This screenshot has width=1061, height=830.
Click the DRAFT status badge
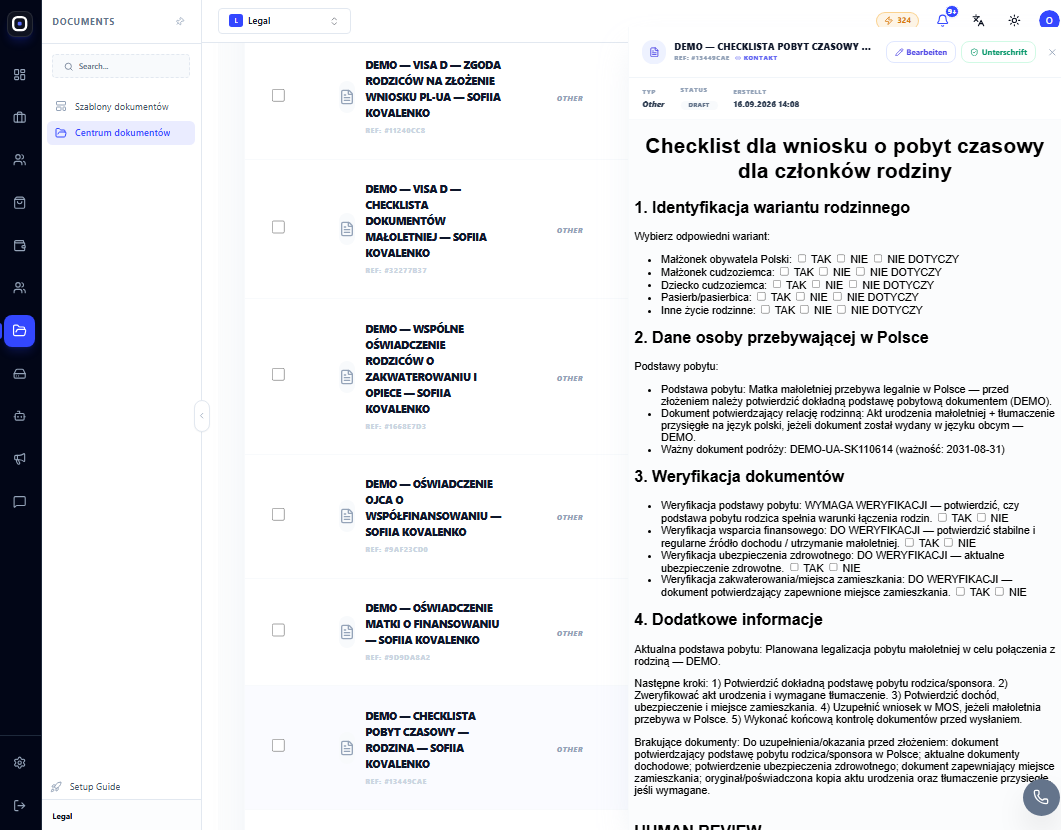tap(699, 105)
